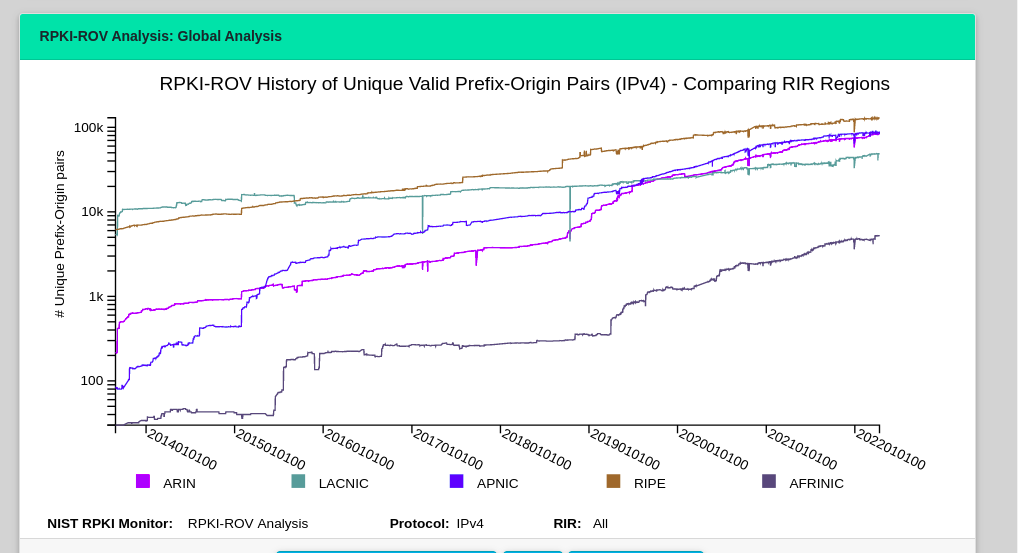The height and width of the screenshot is (553, 1018).
Task: Toggle the ARIN series via legend label
Action: 179,484
